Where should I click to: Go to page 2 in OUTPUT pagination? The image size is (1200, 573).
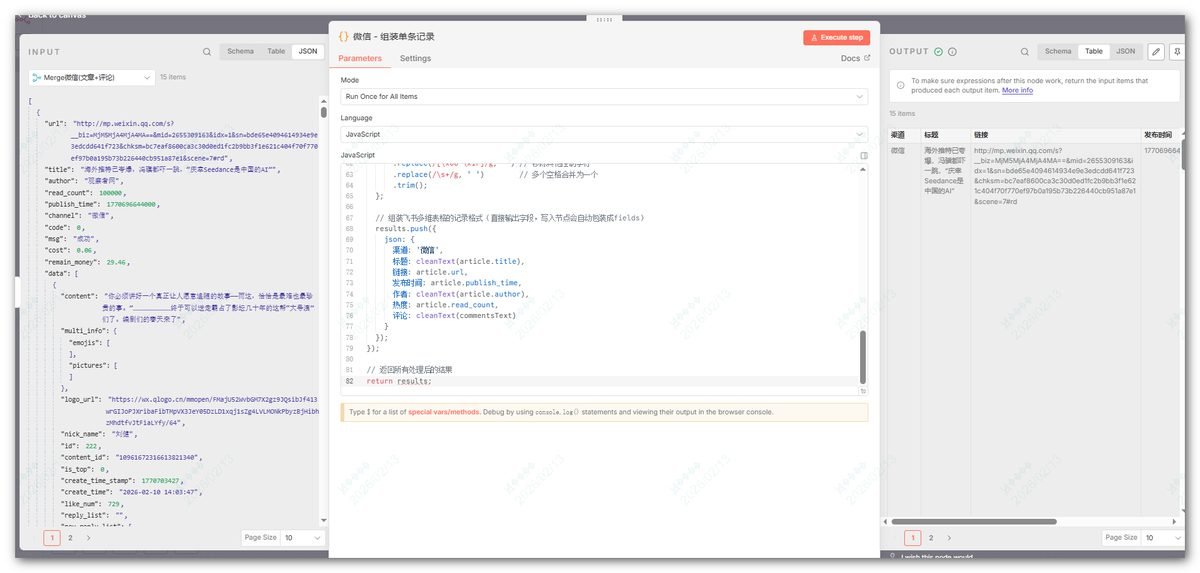(930, 537)
